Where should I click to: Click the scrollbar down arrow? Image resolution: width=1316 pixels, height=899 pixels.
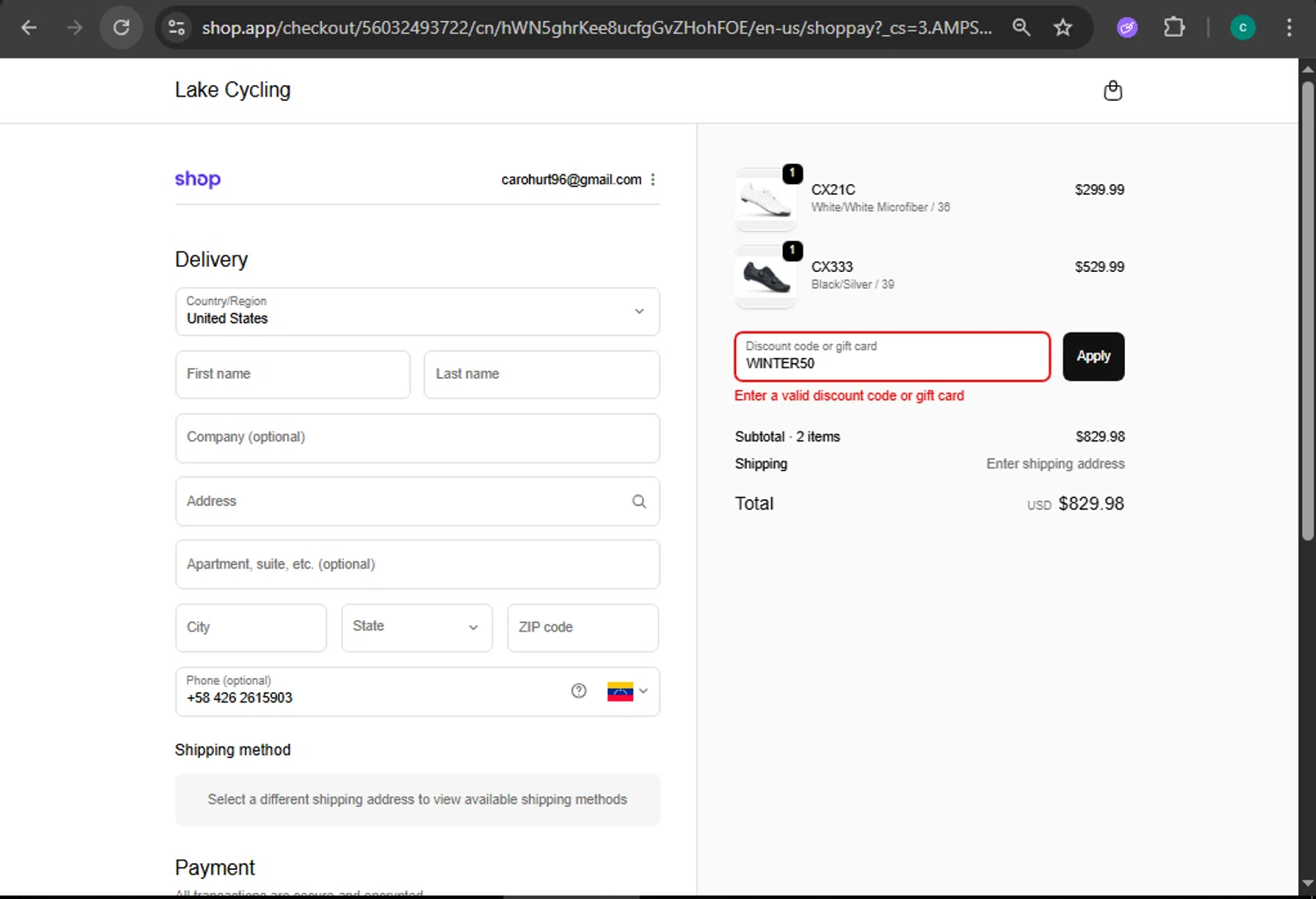(1307, 883)
